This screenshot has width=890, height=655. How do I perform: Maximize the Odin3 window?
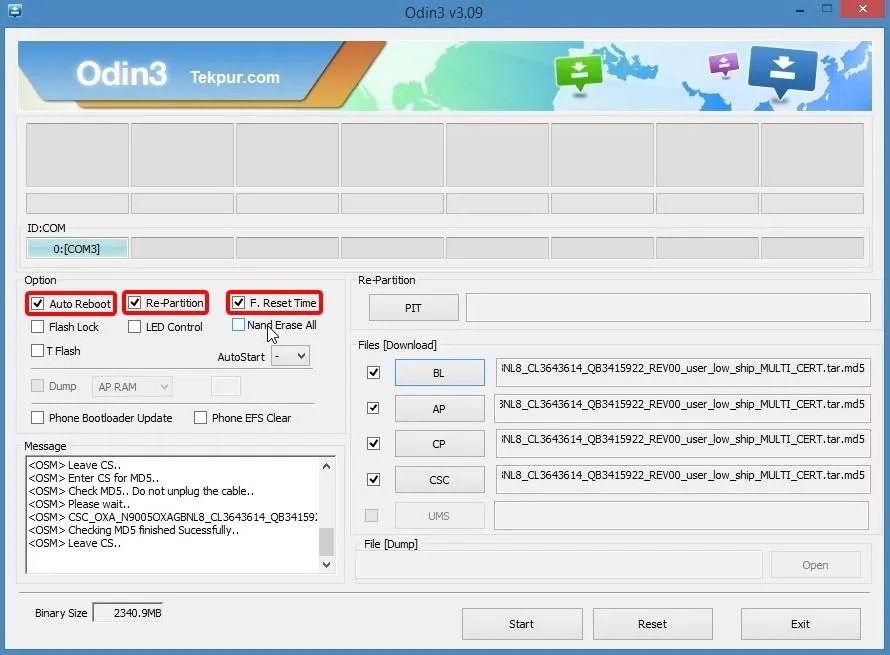click(x=827, y=9)
